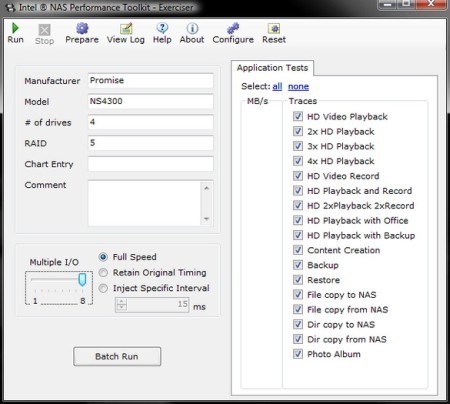Uncheck Photo Album trace
The image size is (450, 404).
(x=298, y=354)
